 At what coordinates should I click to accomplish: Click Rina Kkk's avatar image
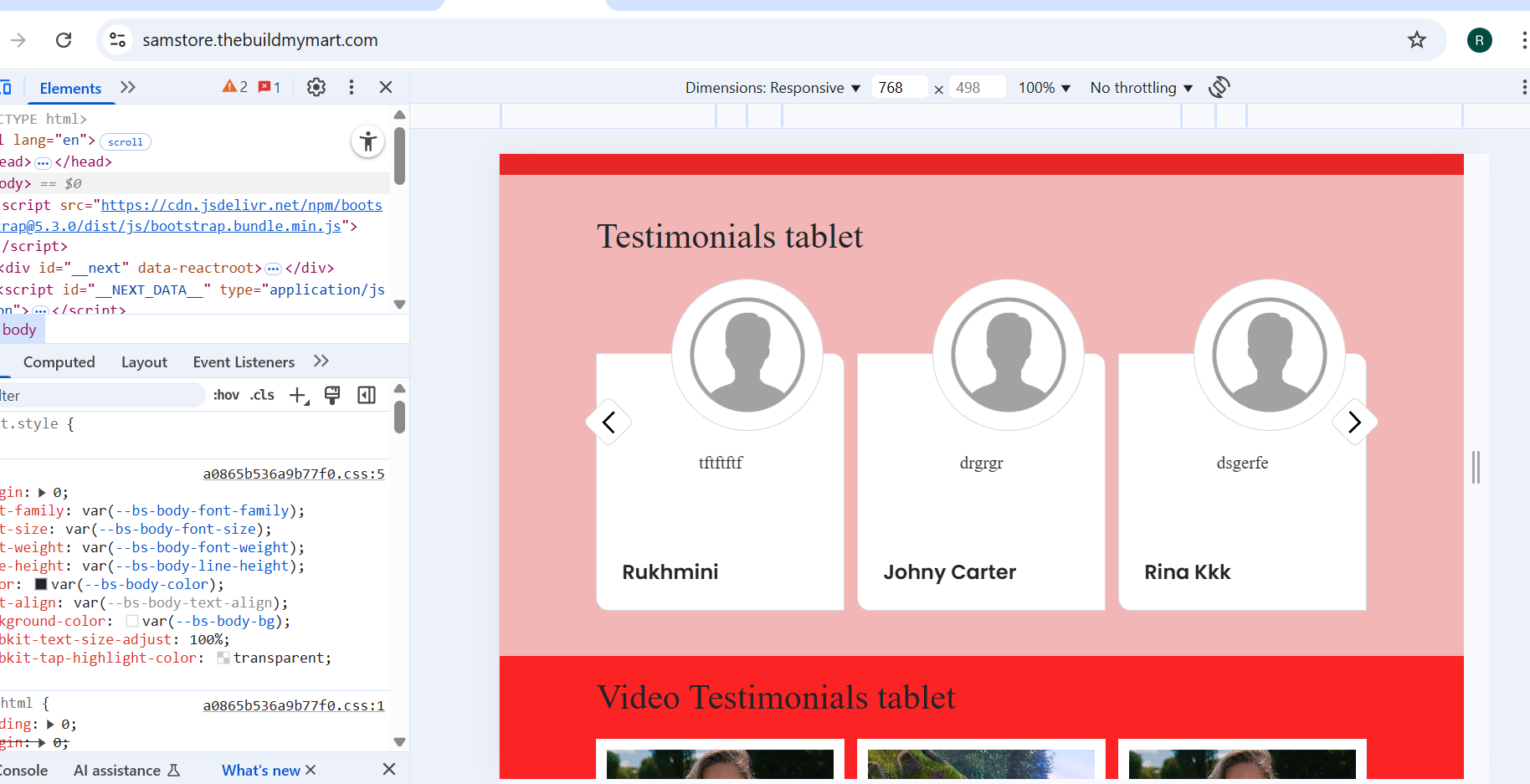1270,355
